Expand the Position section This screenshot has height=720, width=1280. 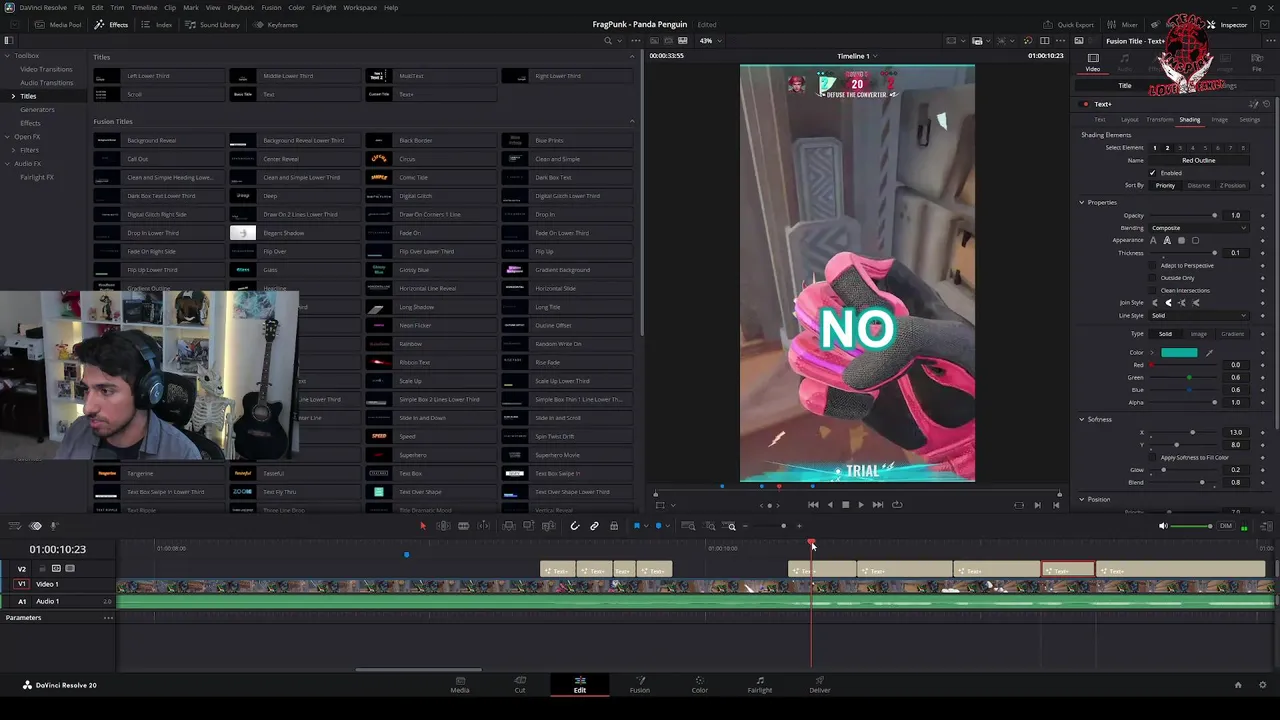1081,499
